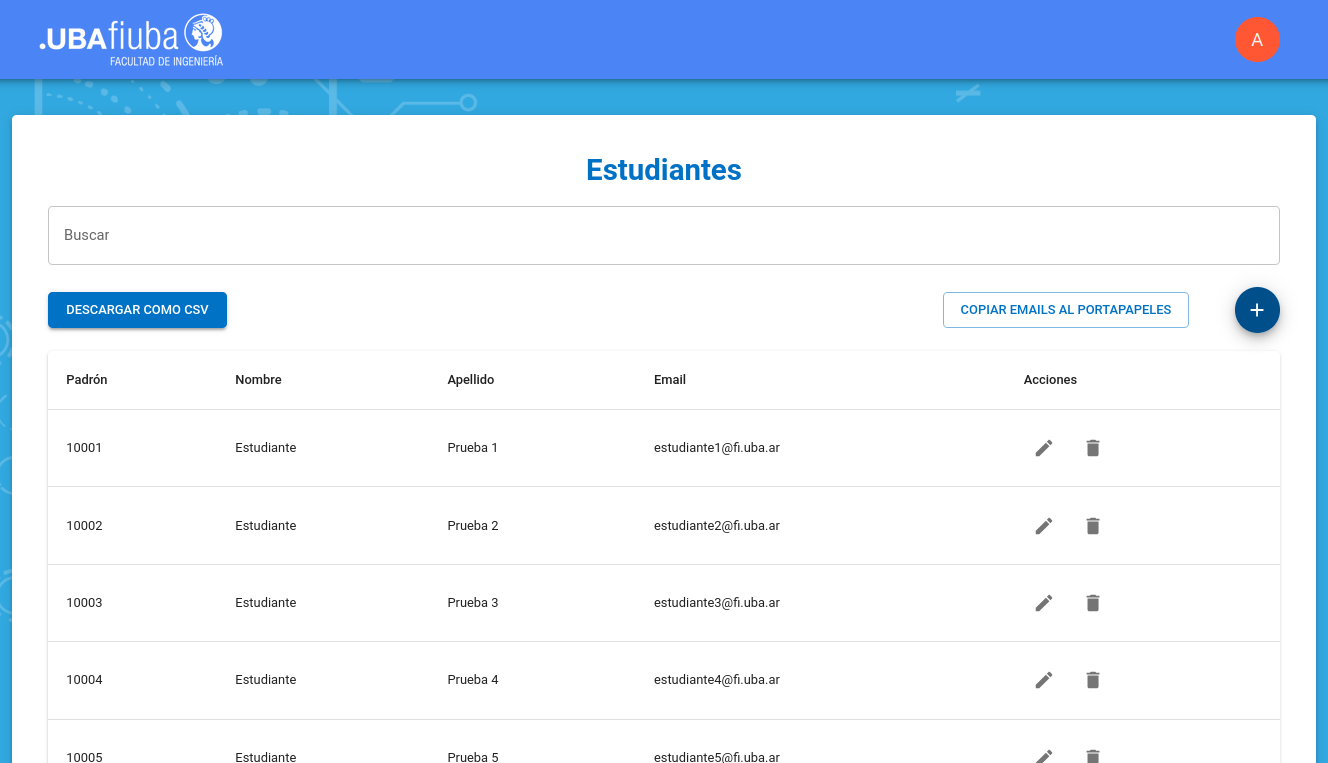Image resolution: width=1328 pixels, height=763 pixels.
Task: Click the Apellido column header
Action: (x=471, y=380)
